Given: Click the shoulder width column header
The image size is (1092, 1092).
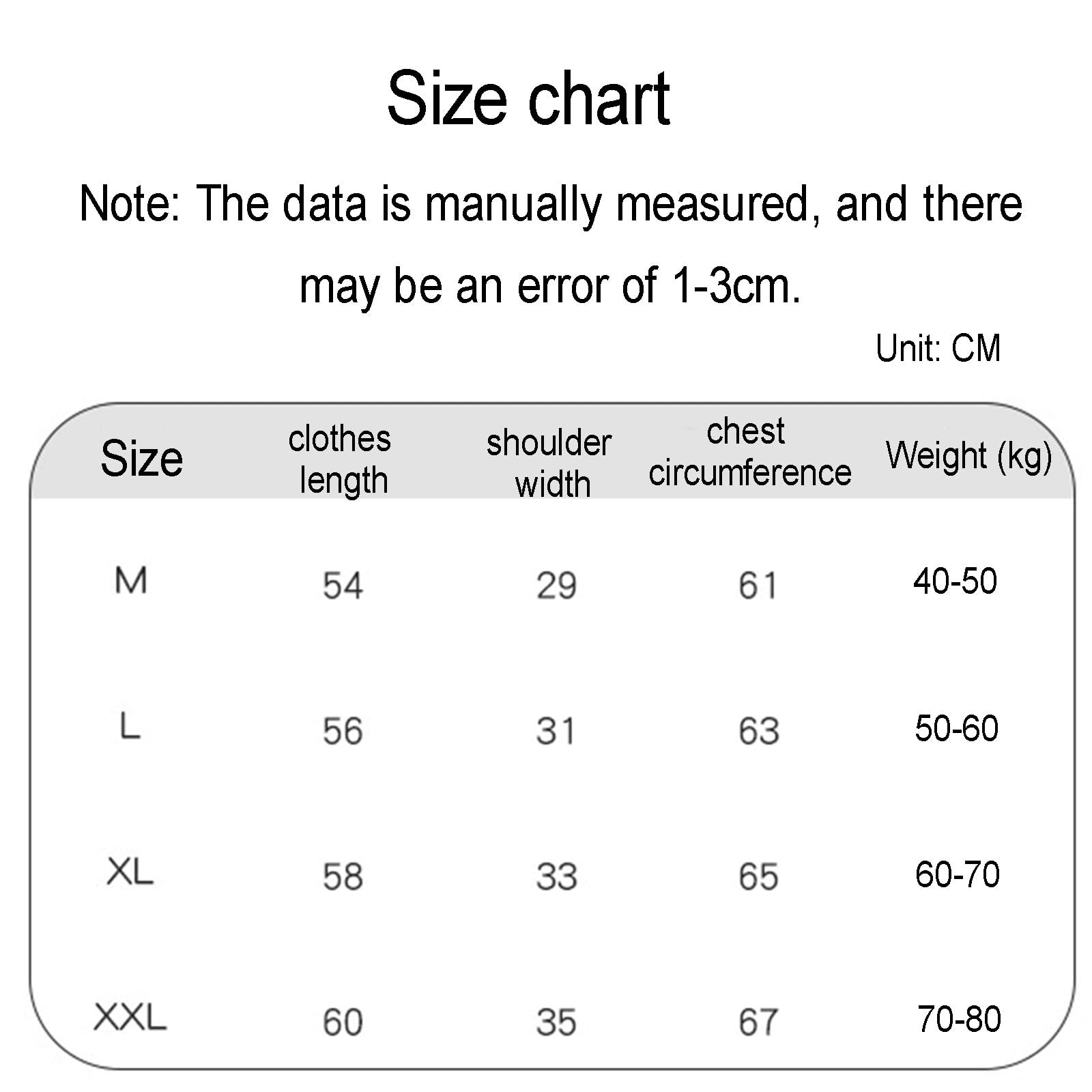Looking at the screenshot, I should [549, 463].
